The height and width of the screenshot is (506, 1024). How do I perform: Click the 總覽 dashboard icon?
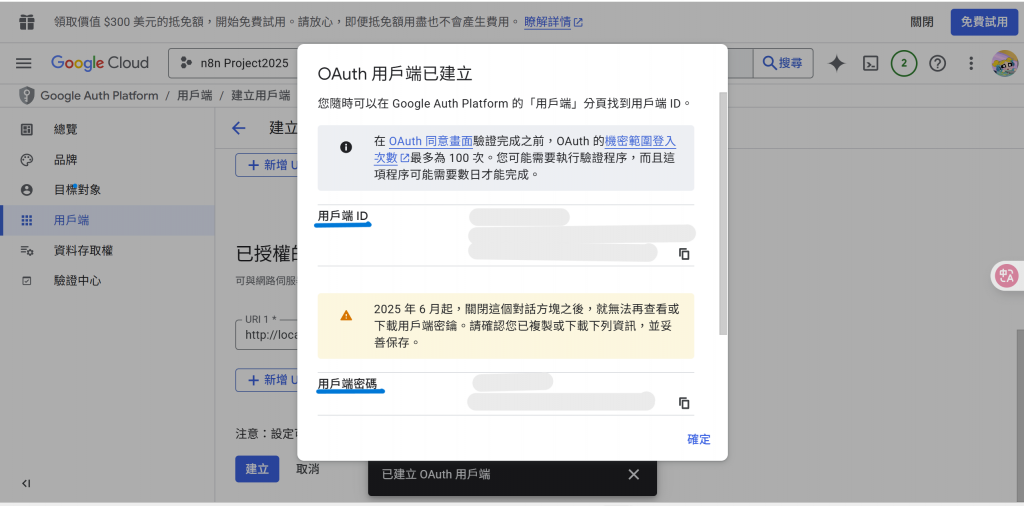pos(27,129)
